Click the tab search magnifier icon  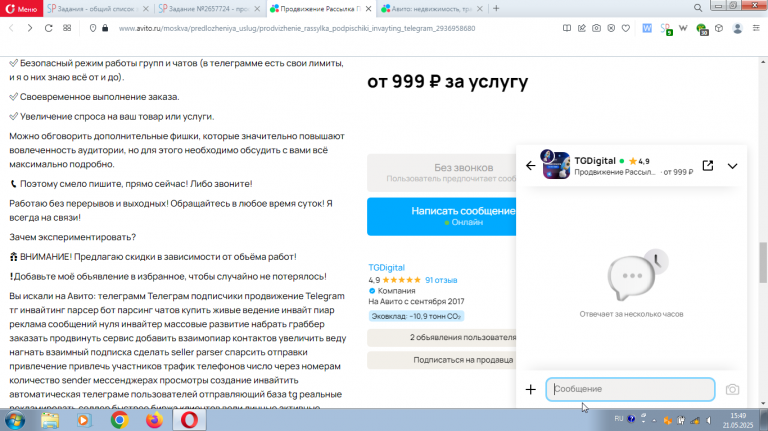[698, 8]
